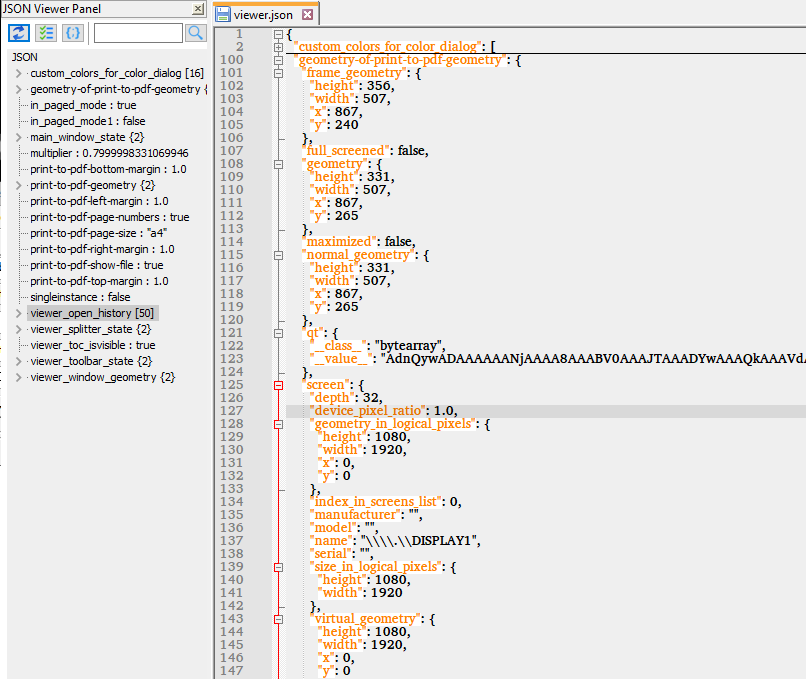Collapse fold marker at line 100

click(278, 60)
